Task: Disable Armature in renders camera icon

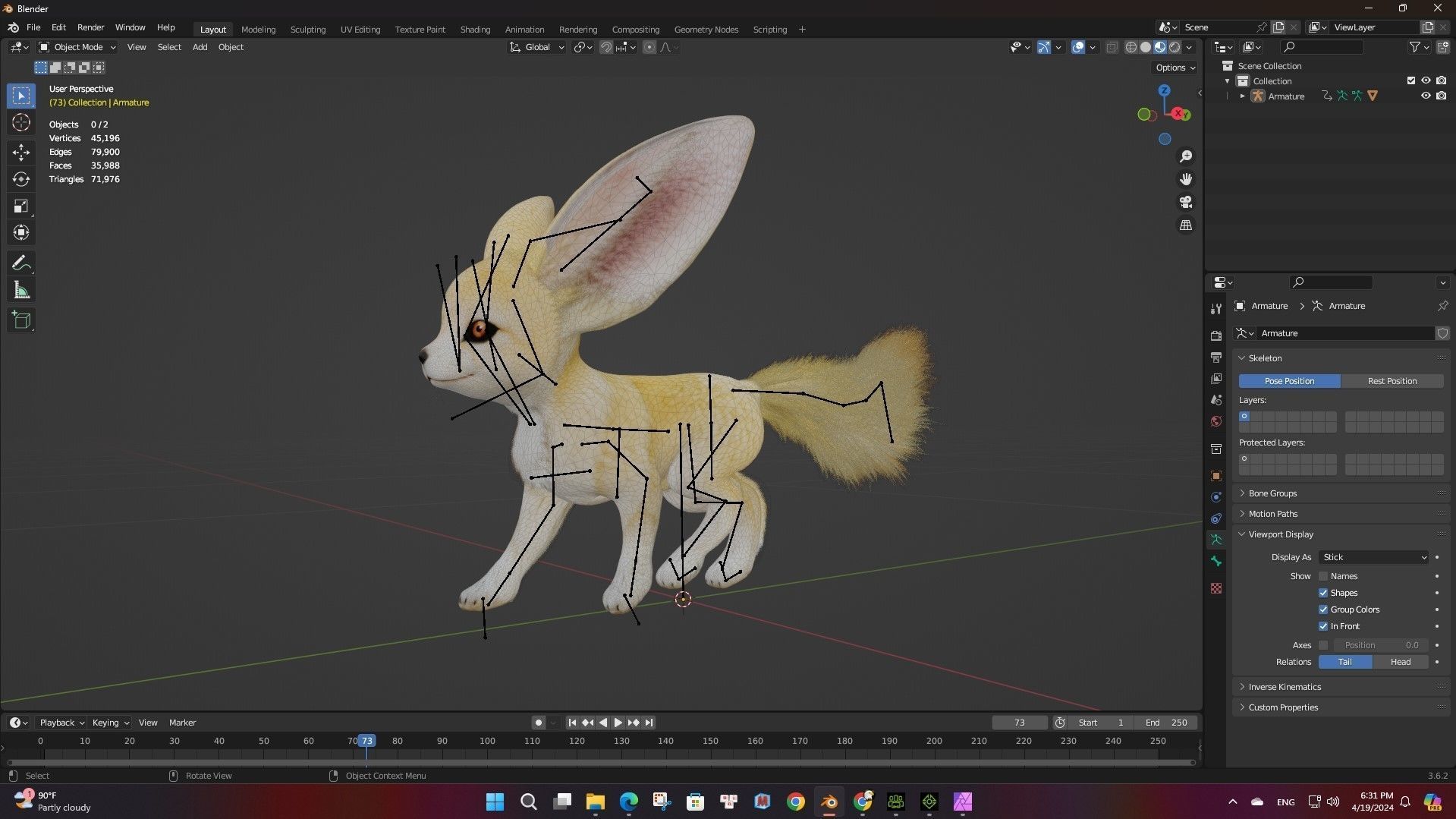Action: (x=1441, y=96)
